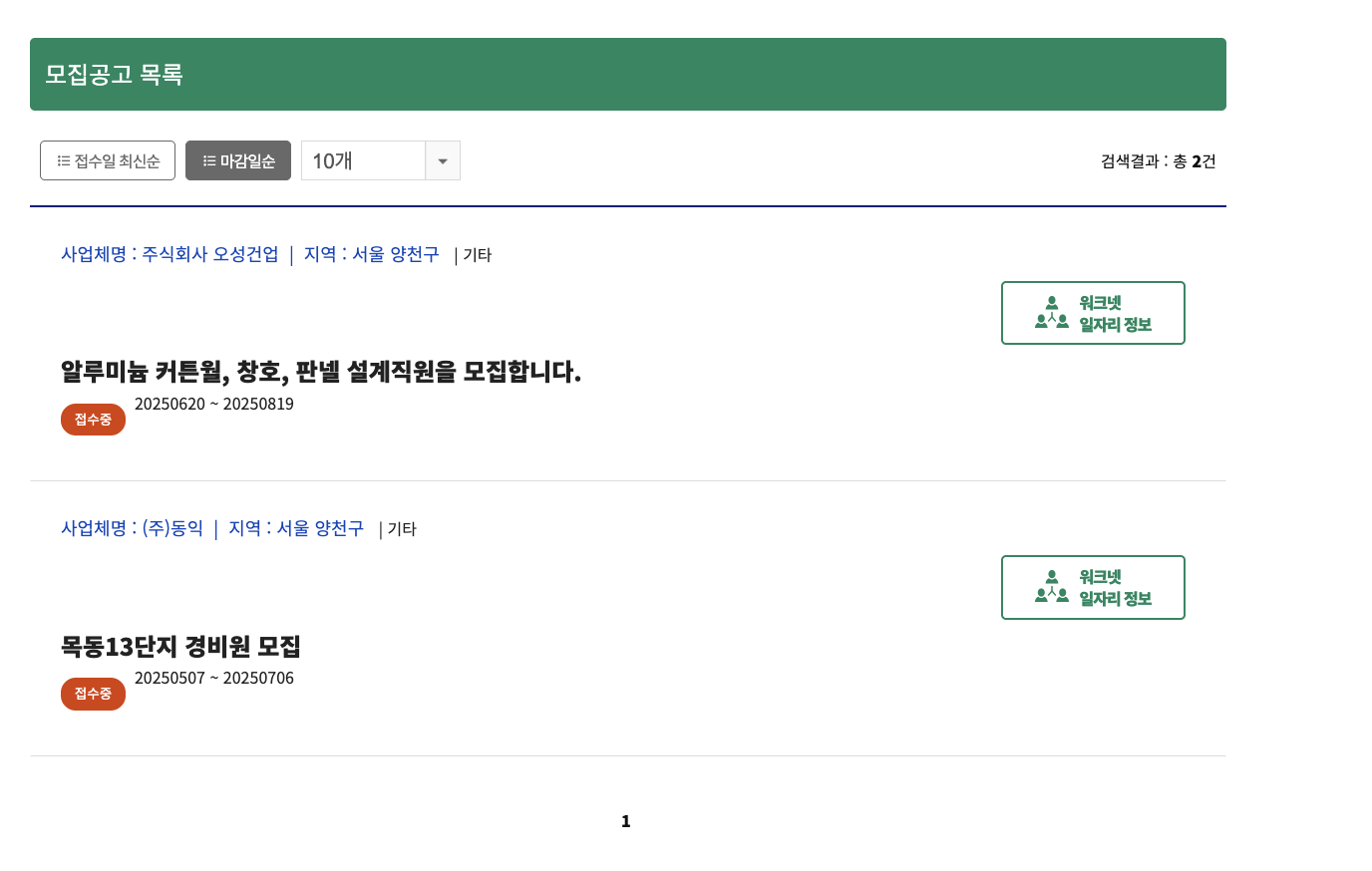Click the list icon inside 마감일순 button
The width and height of the screenshot is (1372, 871).
point(208,159)
